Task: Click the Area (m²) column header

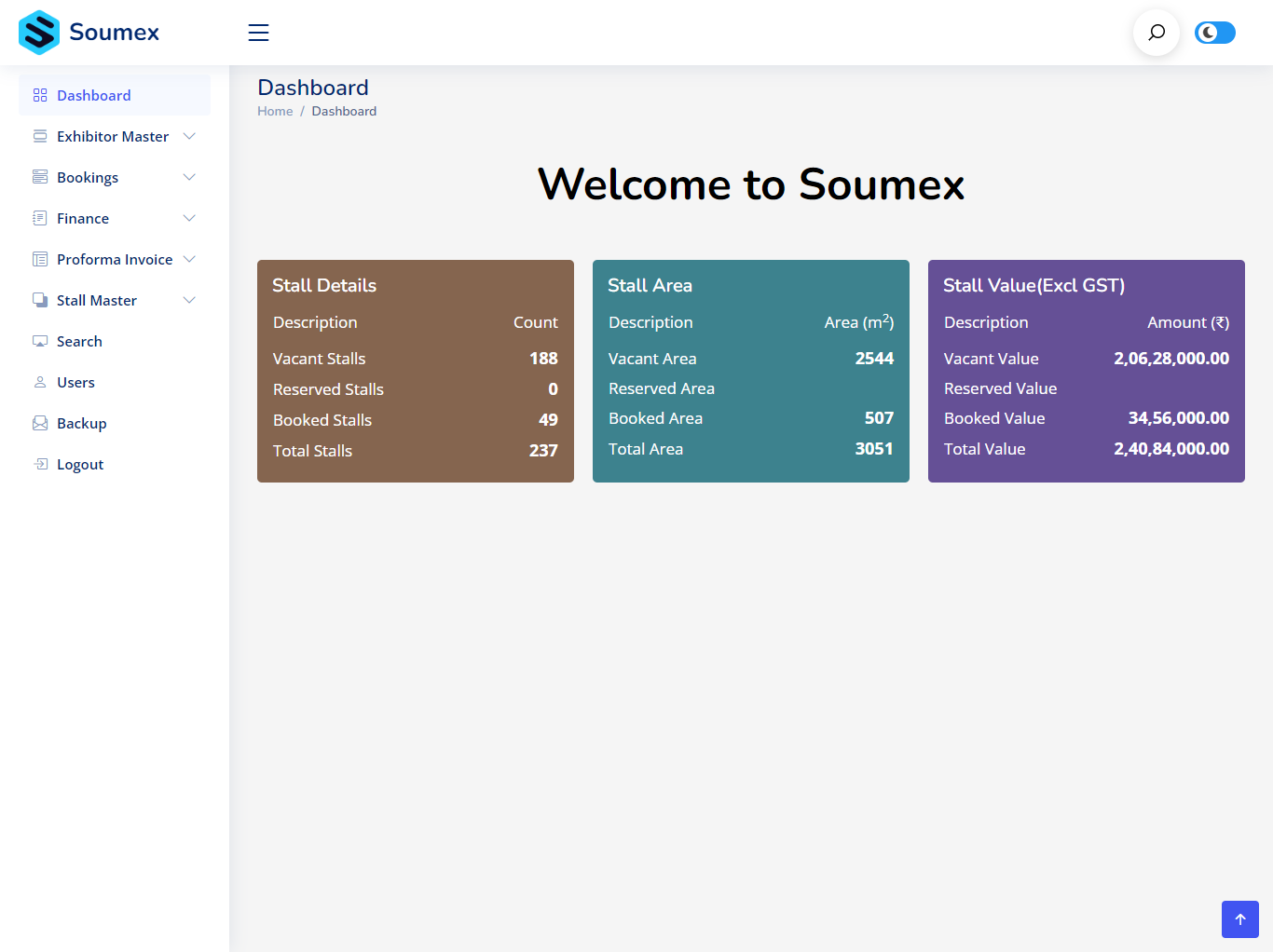Action: [x=859, y=321]
